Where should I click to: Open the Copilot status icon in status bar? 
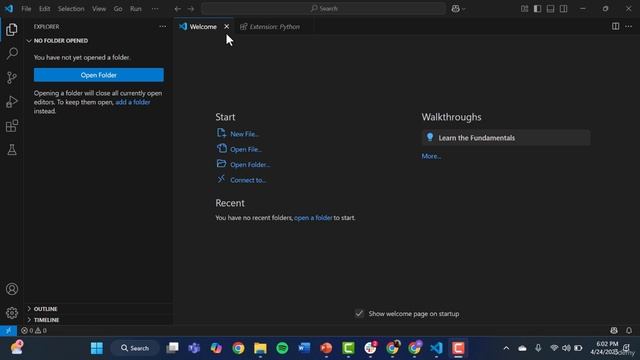614,331
